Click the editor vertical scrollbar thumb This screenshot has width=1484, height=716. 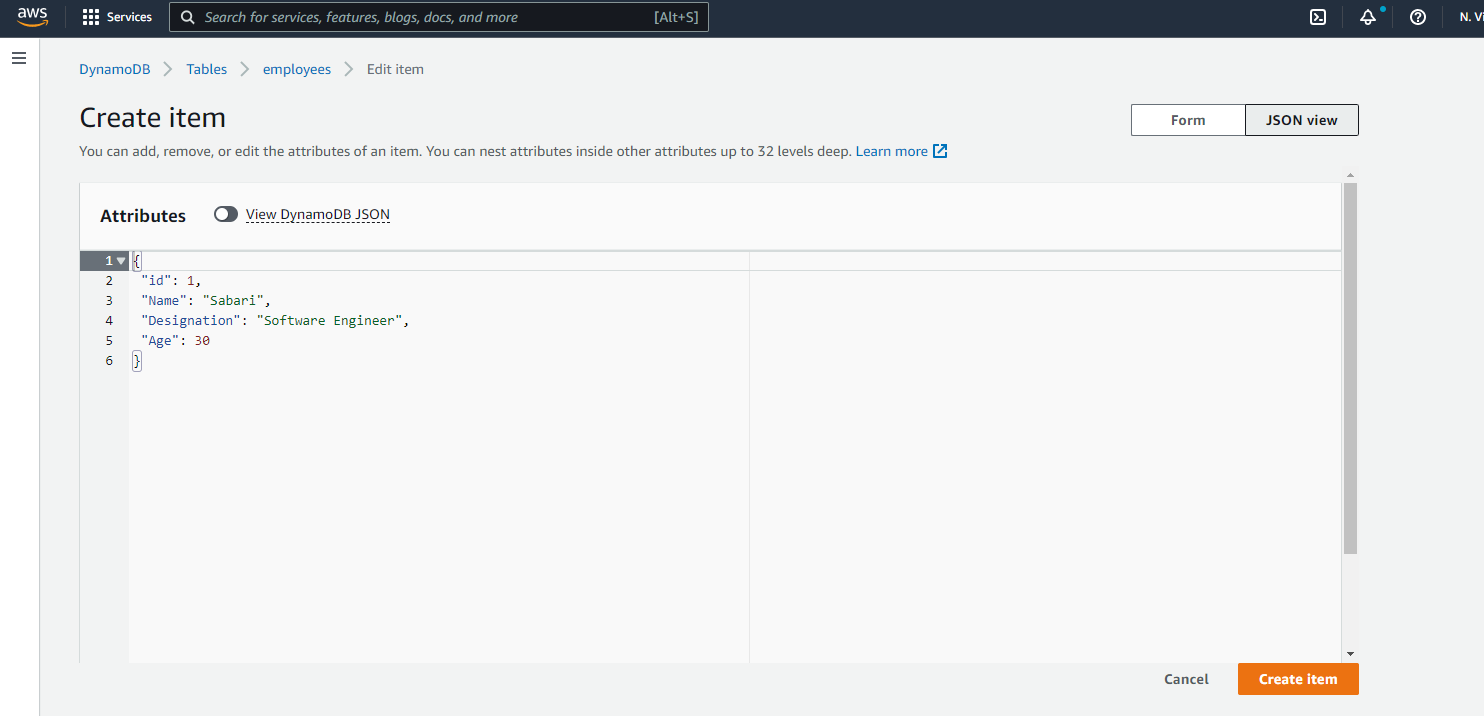click(1350, 368)
